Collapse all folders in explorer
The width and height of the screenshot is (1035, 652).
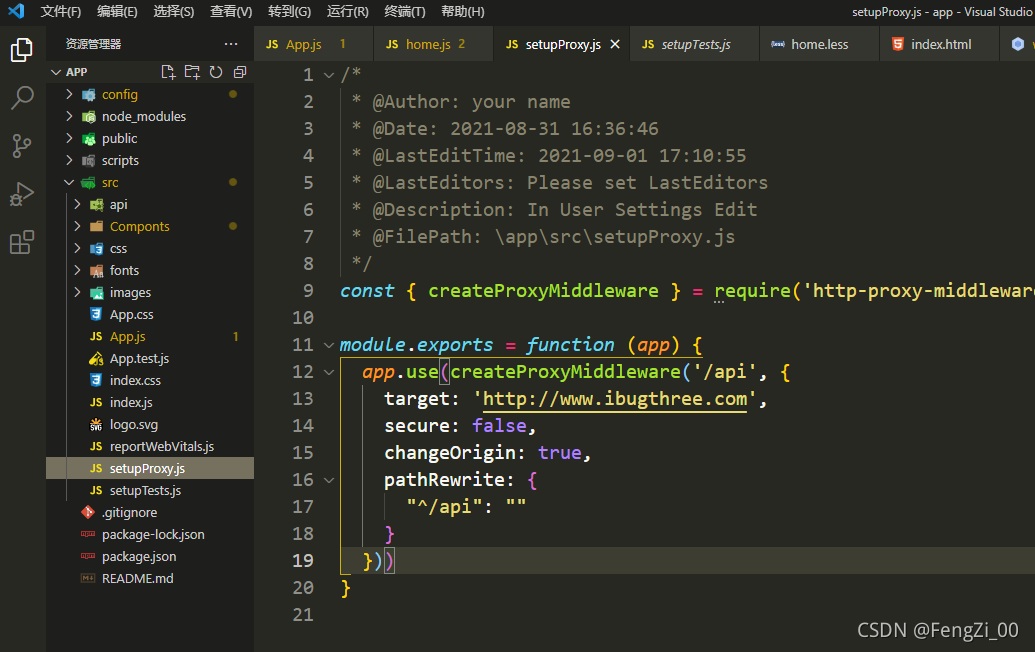pos(240,72)
